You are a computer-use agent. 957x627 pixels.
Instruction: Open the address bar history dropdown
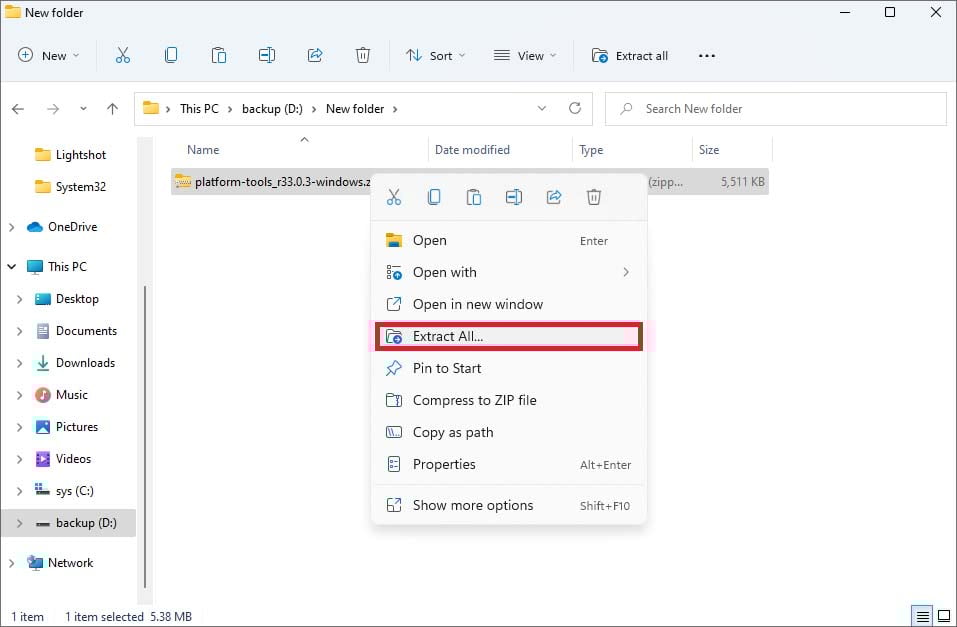(x=541, y=109)
